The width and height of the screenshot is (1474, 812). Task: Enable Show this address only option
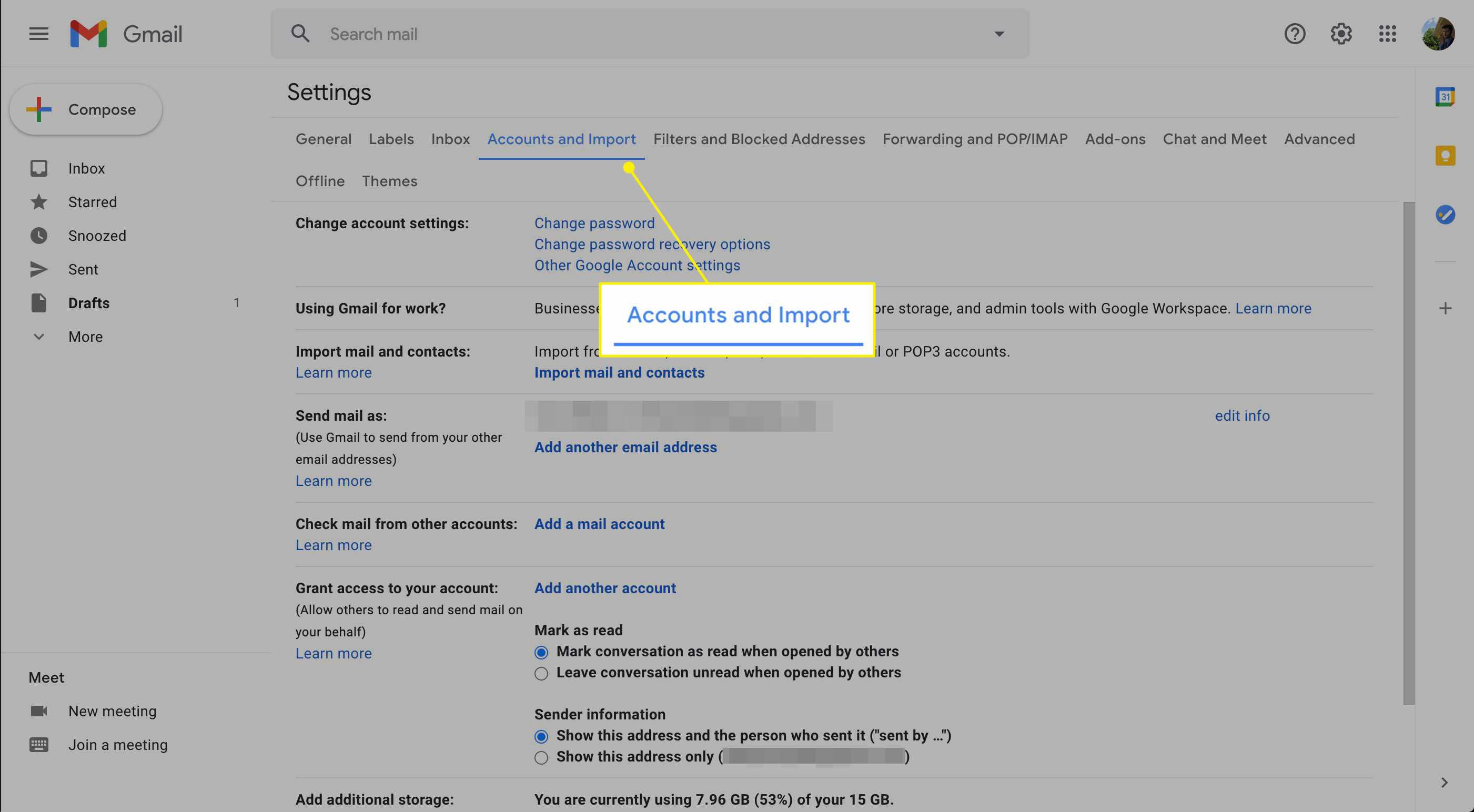[x=540, y=756]
